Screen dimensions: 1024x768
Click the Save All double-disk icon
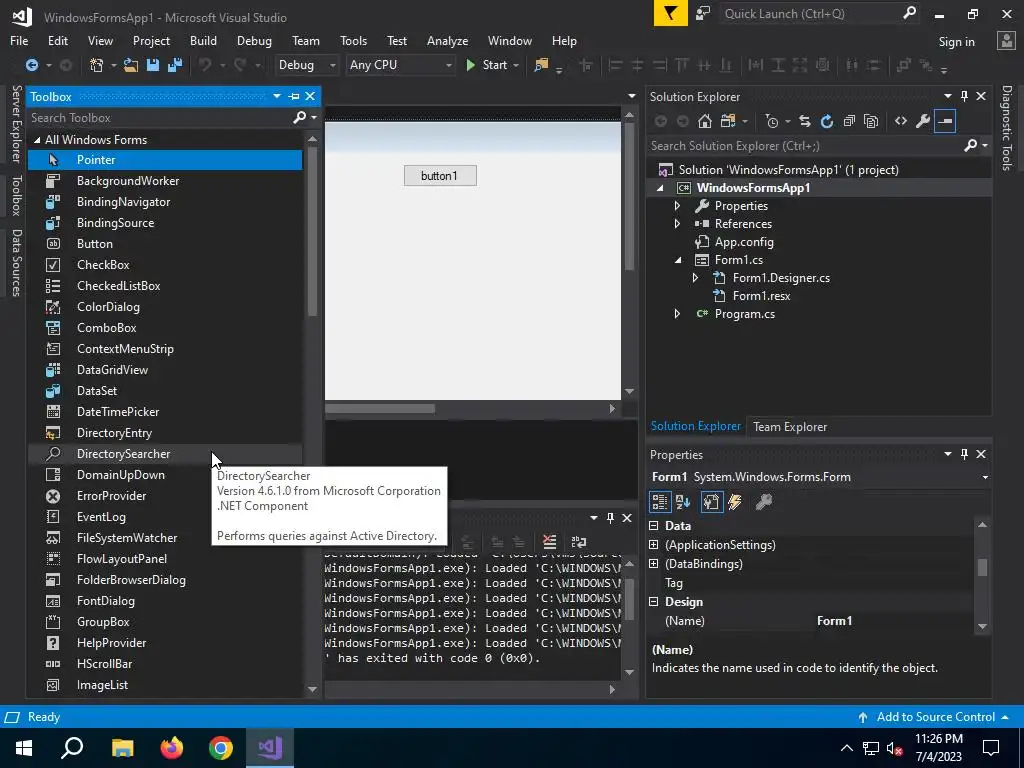(x=175, y=65)
